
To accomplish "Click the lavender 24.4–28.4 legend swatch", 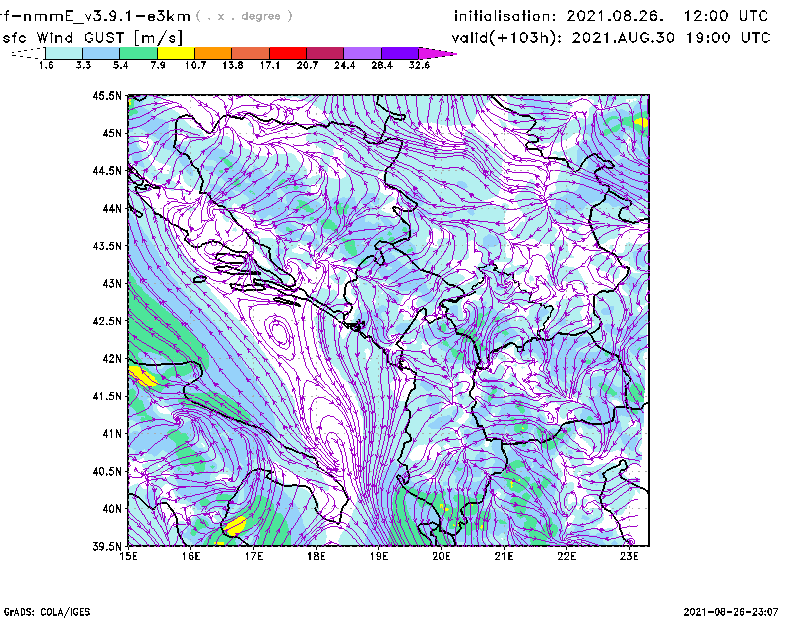I will [x=363, y=53].
